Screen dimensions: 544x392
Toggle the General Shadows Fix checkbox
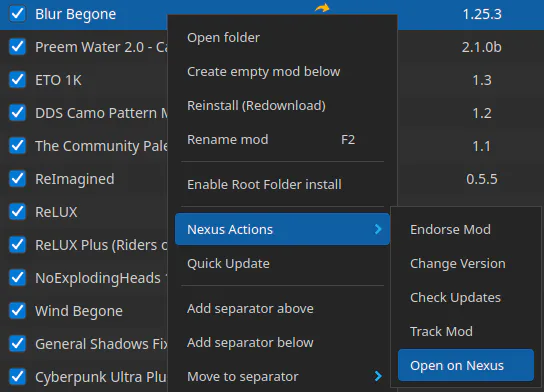(17, 344)
